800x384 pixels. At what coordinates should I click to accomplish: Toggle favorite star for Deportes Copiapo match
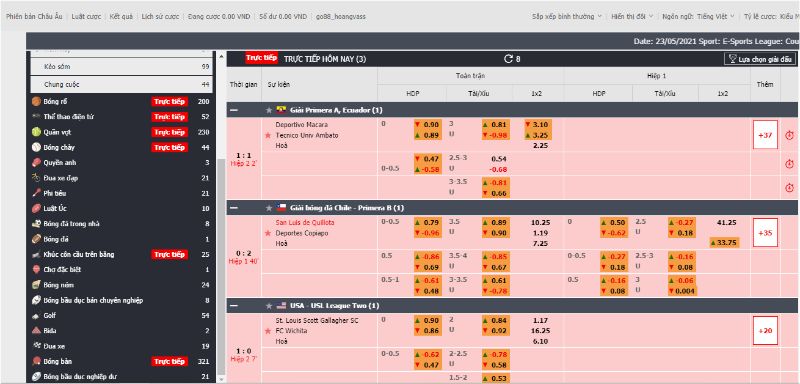point(267,233)
